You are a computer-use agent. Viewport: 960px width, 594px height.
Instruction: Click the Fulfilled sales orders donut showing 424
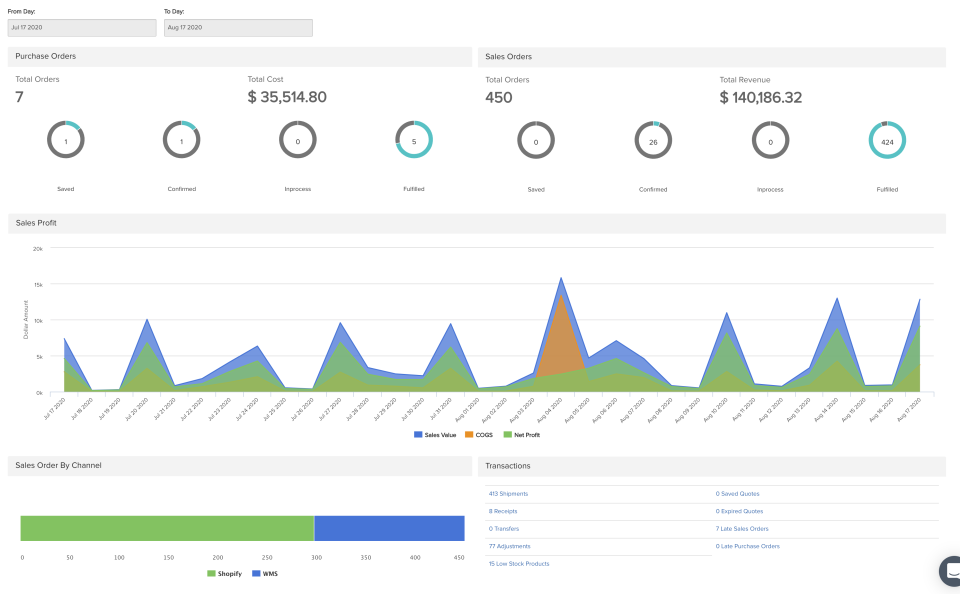coord(887,139)
